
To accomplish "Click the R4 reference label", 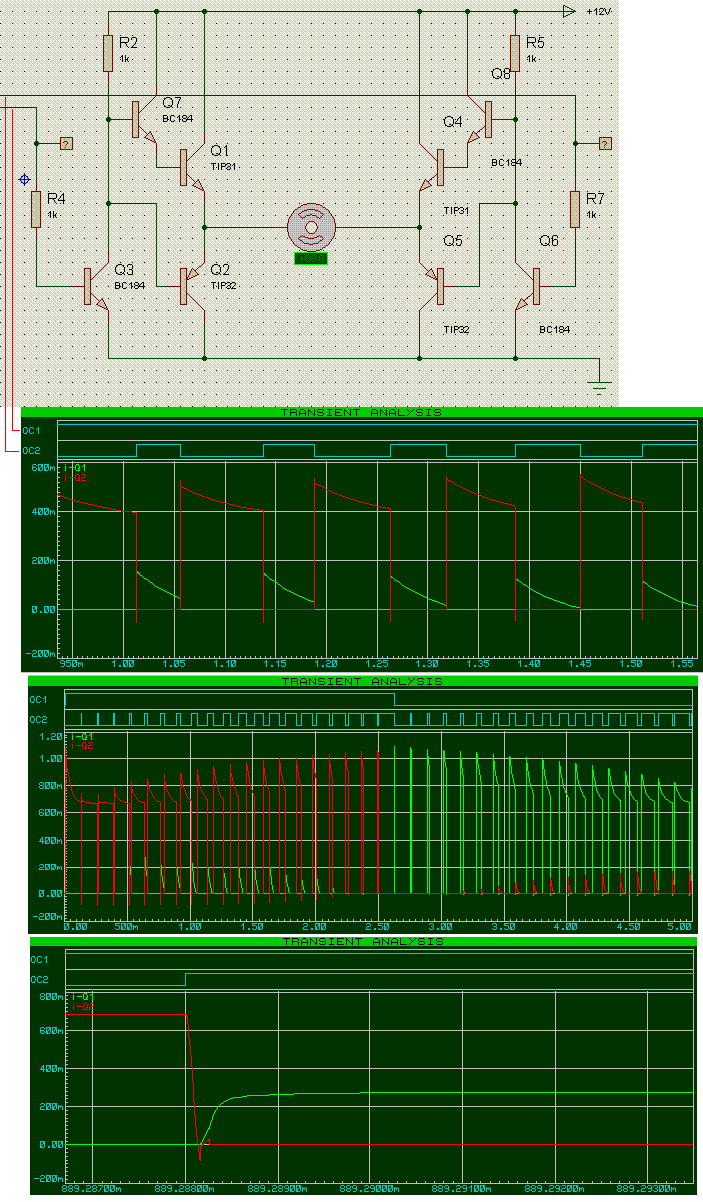I will pos(56,198).
